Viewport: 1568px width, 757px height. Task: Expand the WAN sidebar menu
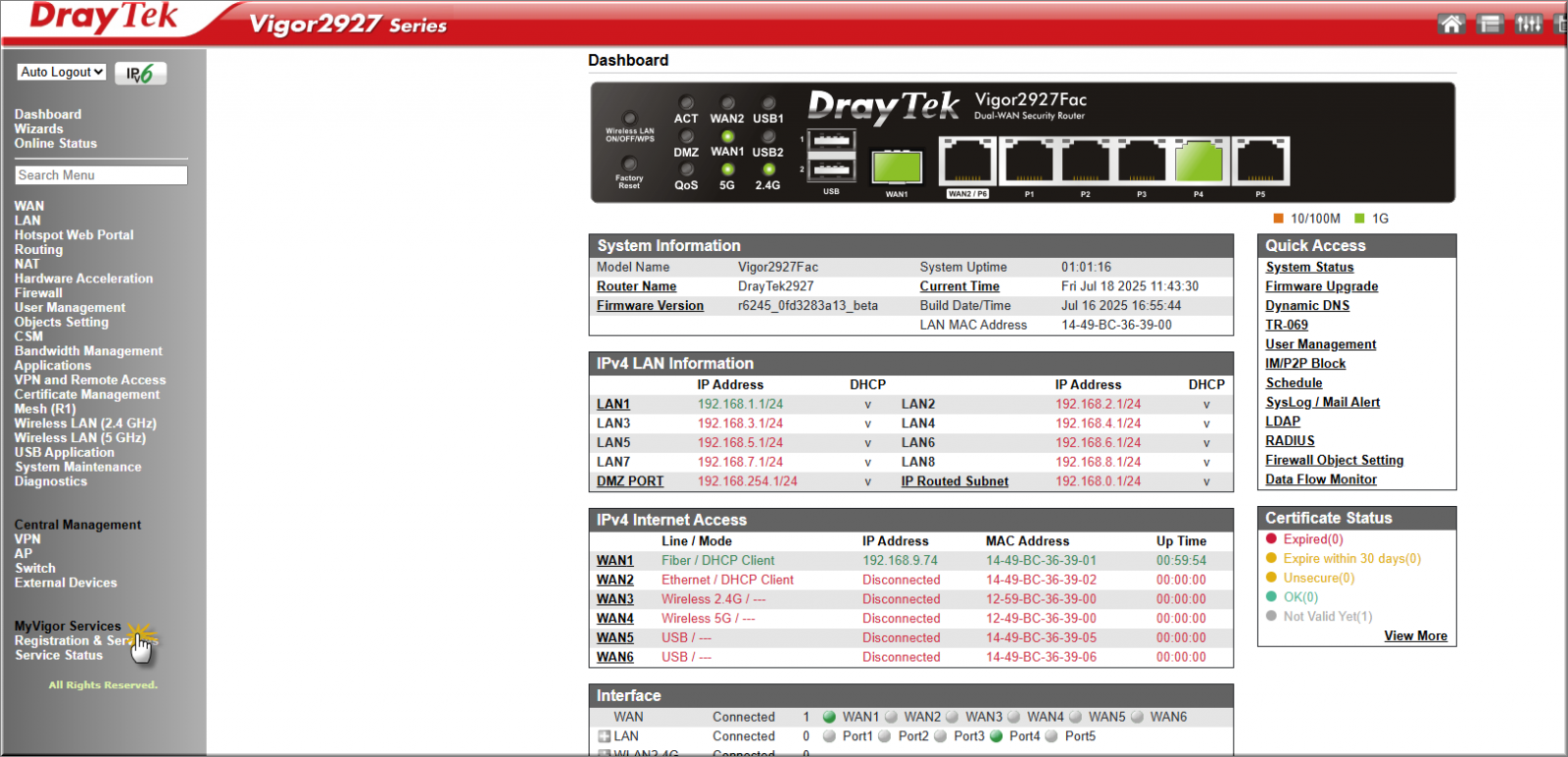point(29,206)
